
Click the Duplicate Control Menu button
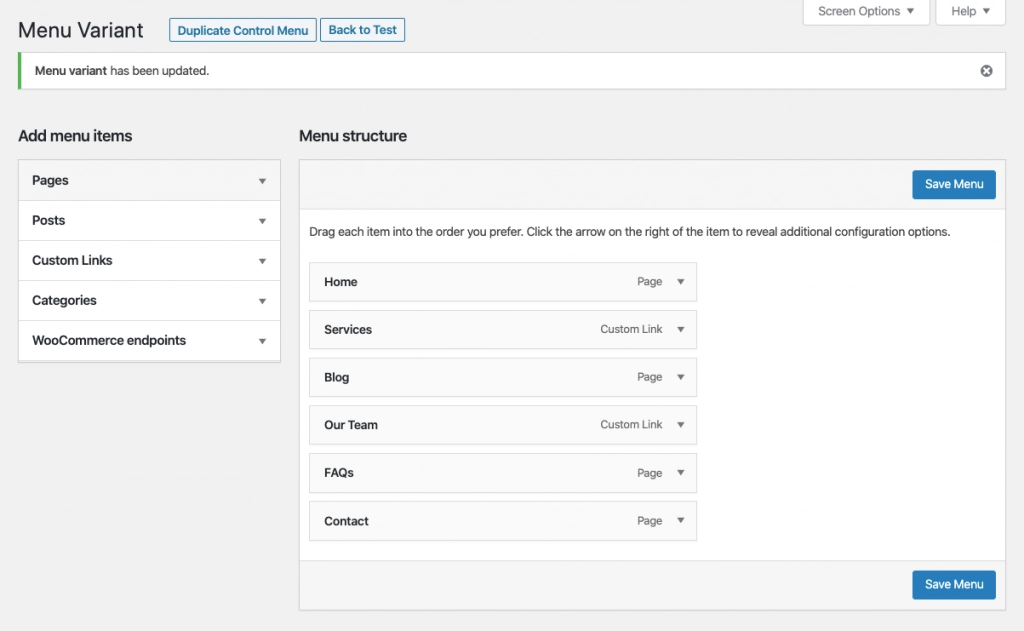click(x=243, y=30)
